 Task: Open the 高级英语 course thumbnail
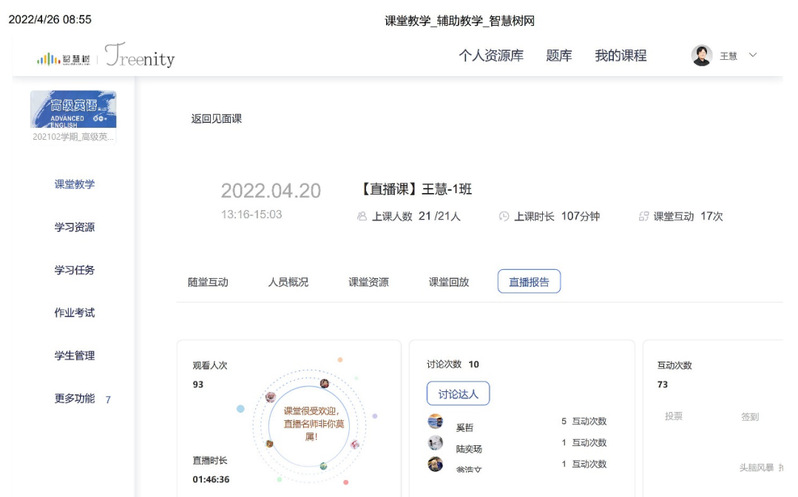[73, 109]
